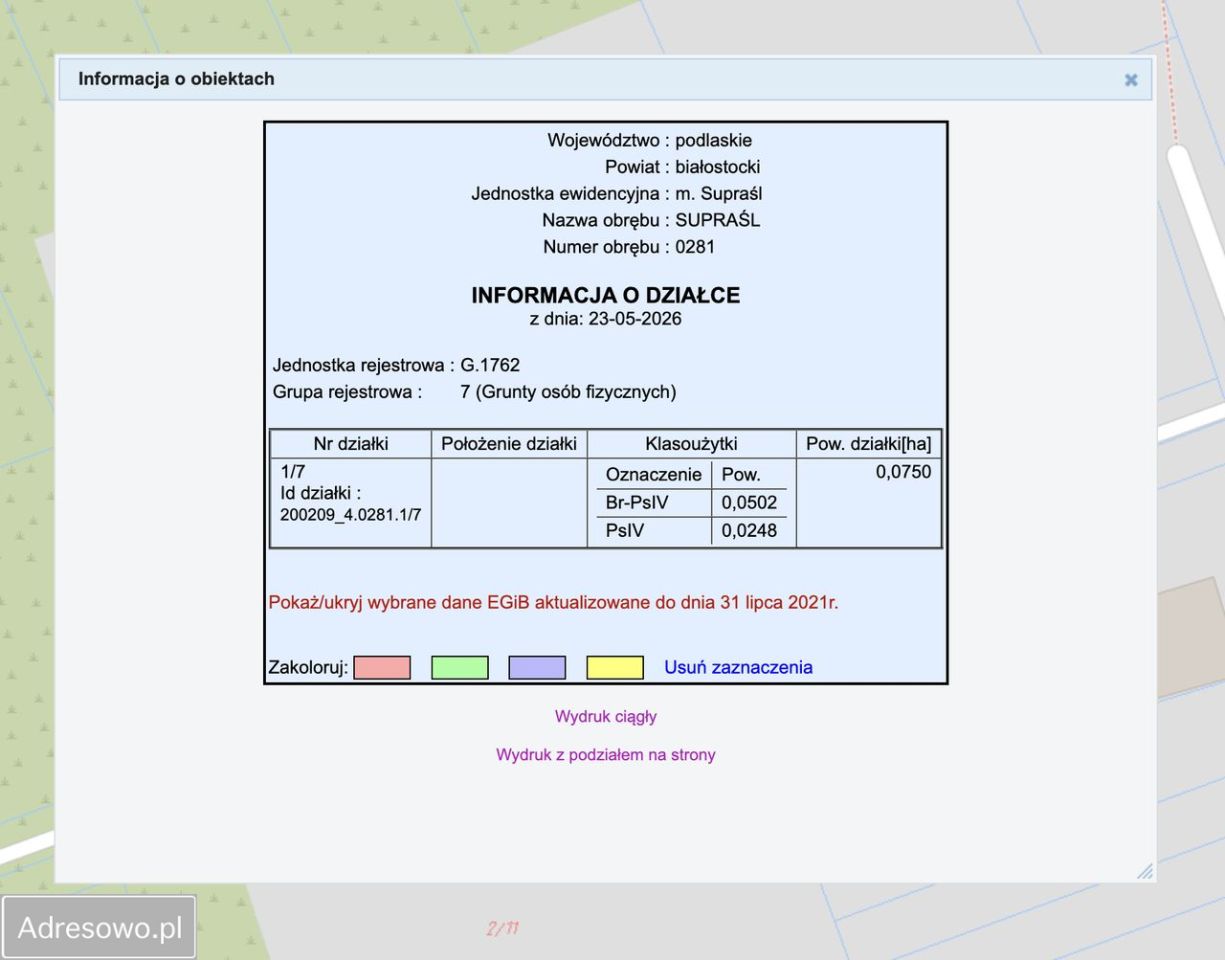The image size is (1225, 960).
Task: Close the Informacja o obiektach dialog
Action: (1131, 80)
